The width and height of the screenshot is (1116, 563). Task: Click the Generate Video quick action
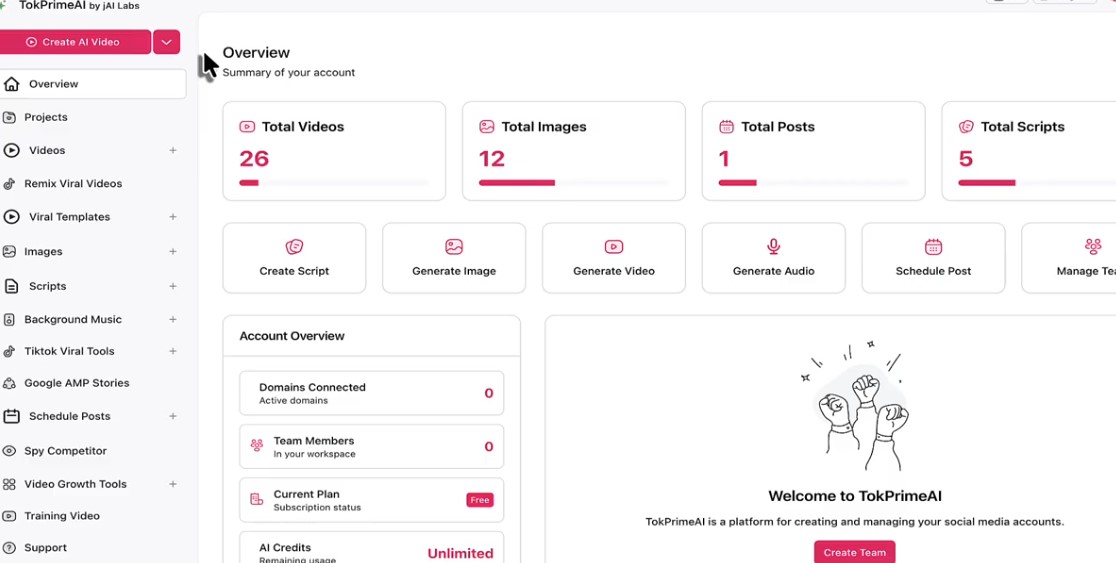pyautogui.click(x=614, y=258)
